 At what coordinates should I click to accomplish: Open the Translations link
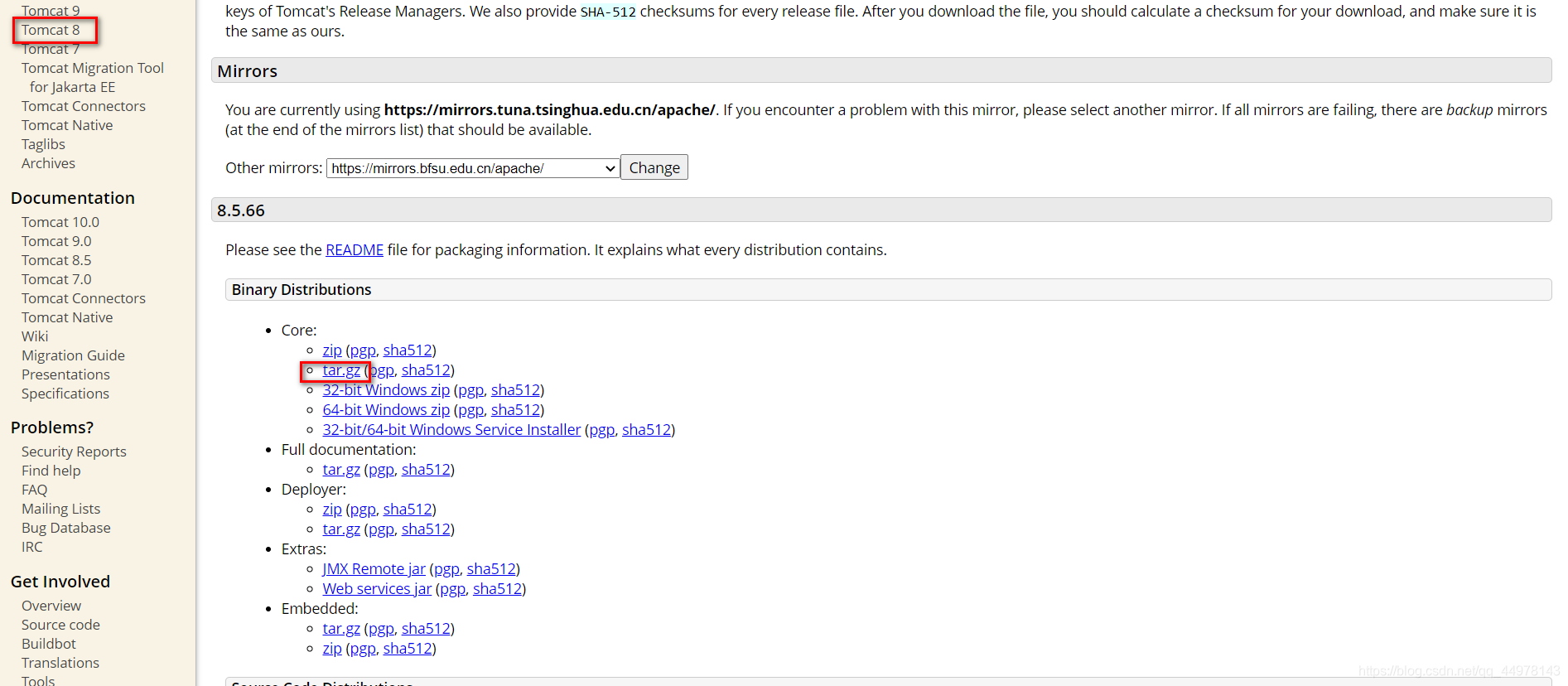point(60,663)
